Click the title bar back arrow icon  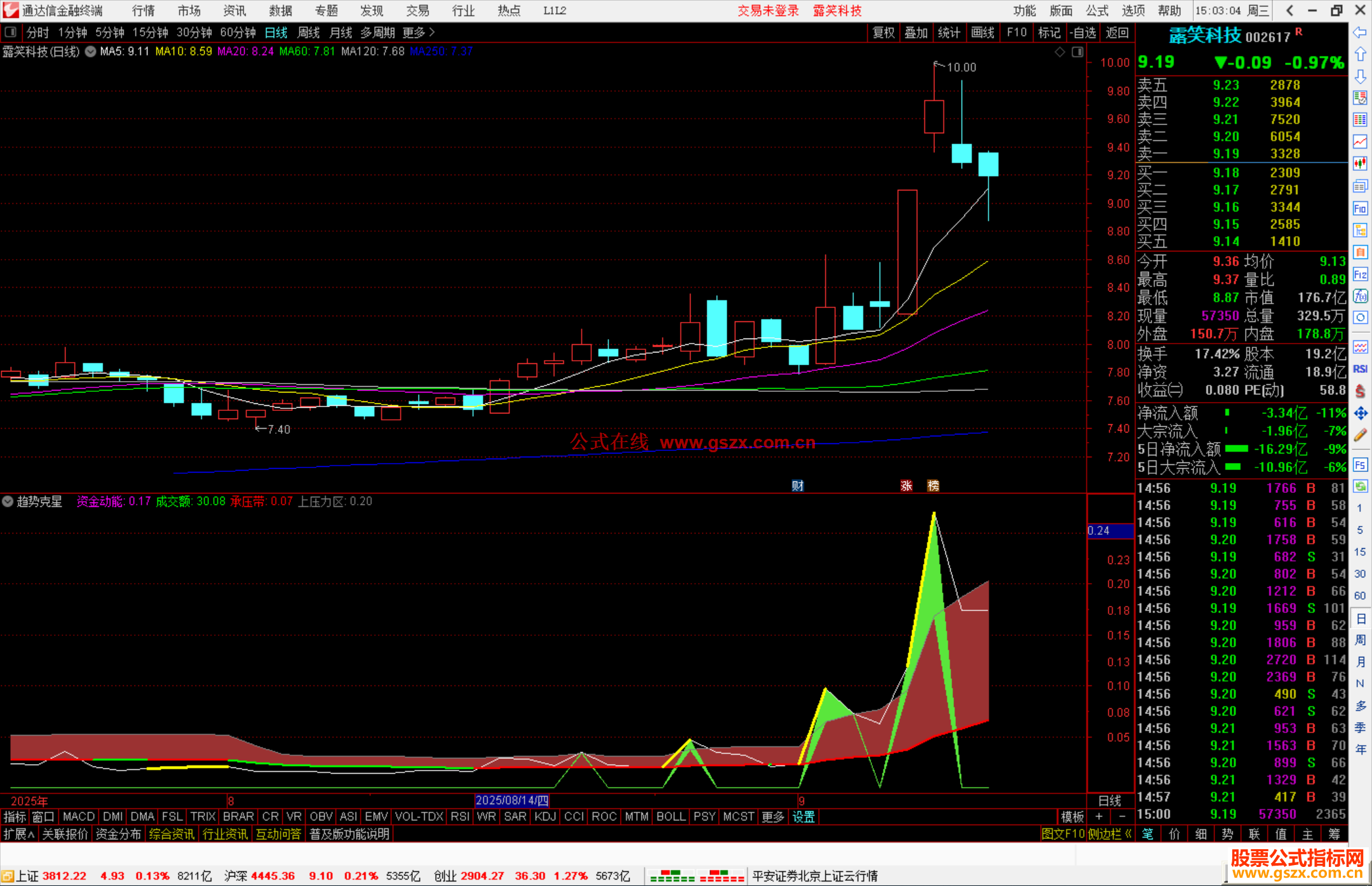pos(1289,11)
